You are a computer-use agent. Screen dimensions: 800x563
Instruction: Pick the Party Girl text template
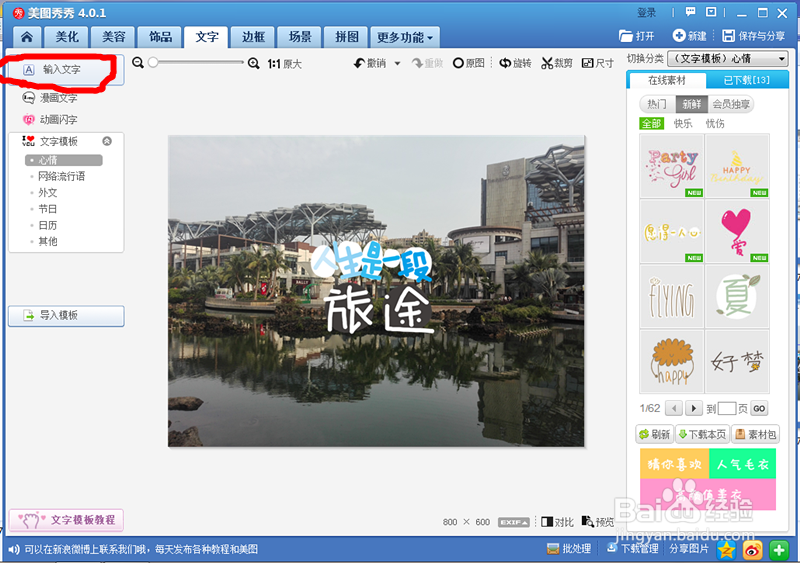[x=671, y=166]
